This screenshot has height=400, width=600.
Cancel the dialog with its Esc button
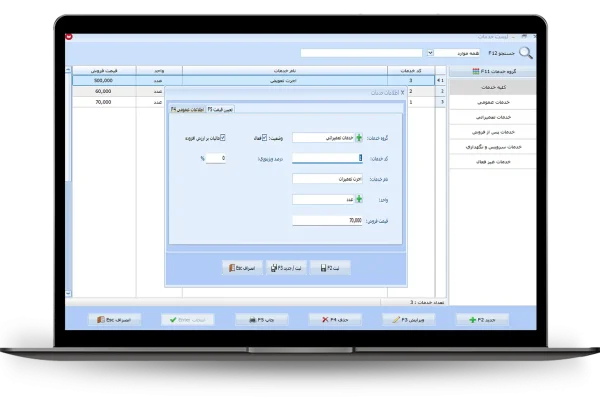[242, 268]
